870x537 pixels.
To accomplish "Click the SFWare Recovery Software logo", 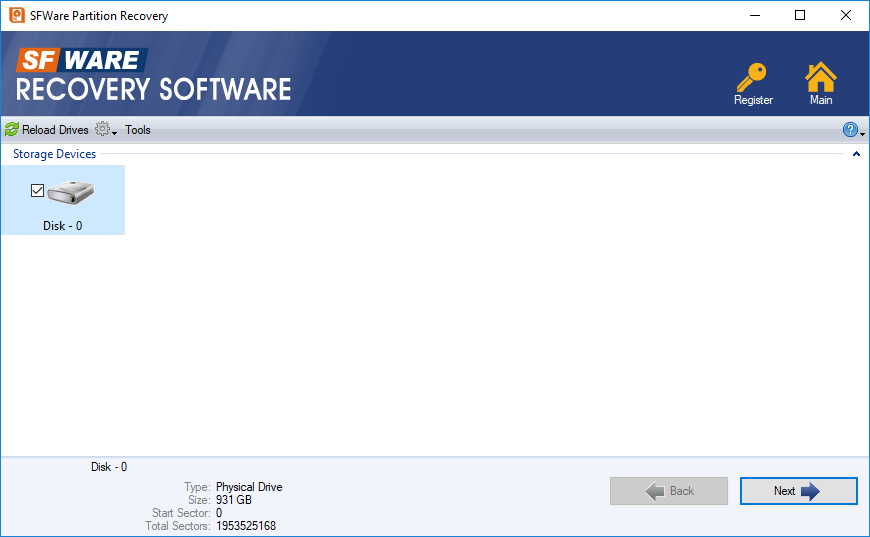I will (x=154, y=75).
